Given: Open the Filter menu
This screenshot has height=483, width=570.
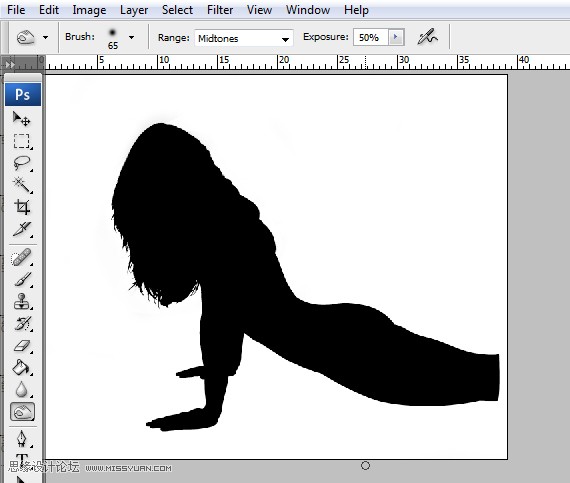Looking at the screenshot, I should pyautogui.click(x=220, y=10).
